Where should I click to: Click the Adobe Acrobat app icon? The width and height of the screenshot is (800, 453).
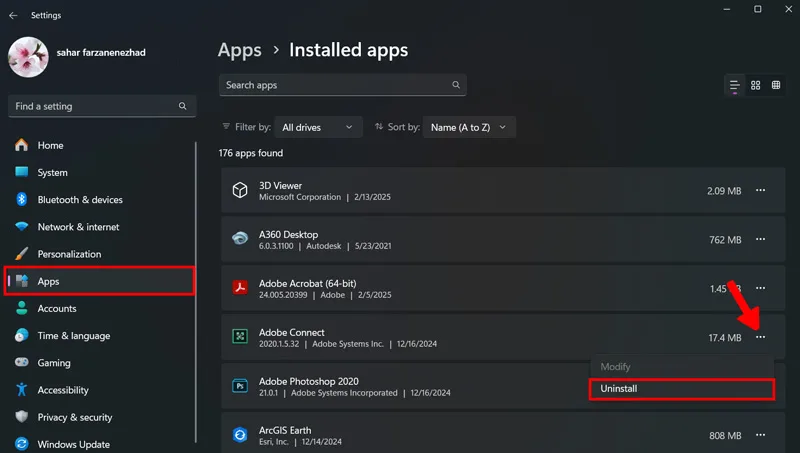click(x=240, y=287)
